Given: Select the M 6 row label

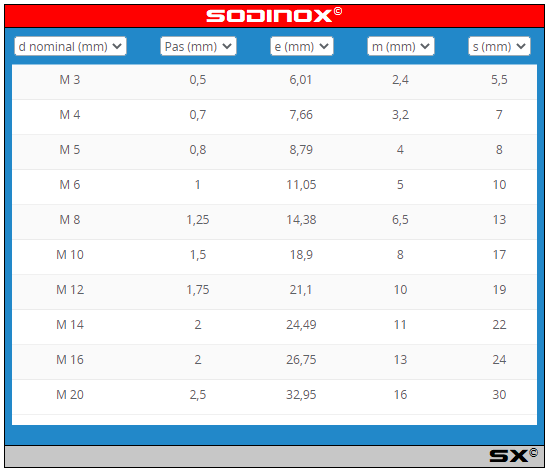Looking at the screenshot, I should tap(70, 185).
